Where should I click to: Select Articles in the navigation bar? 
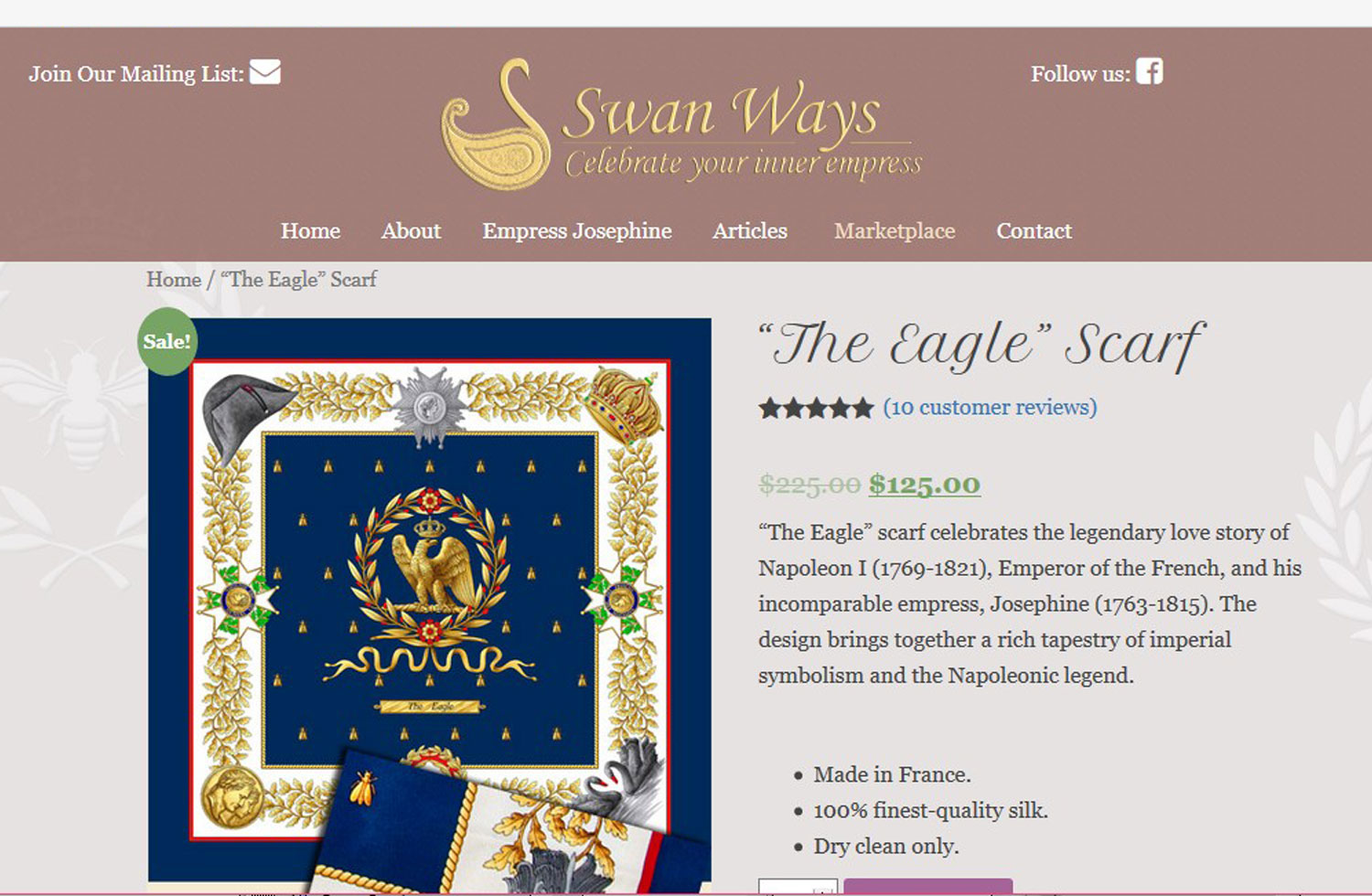click(x=750, y=231)
